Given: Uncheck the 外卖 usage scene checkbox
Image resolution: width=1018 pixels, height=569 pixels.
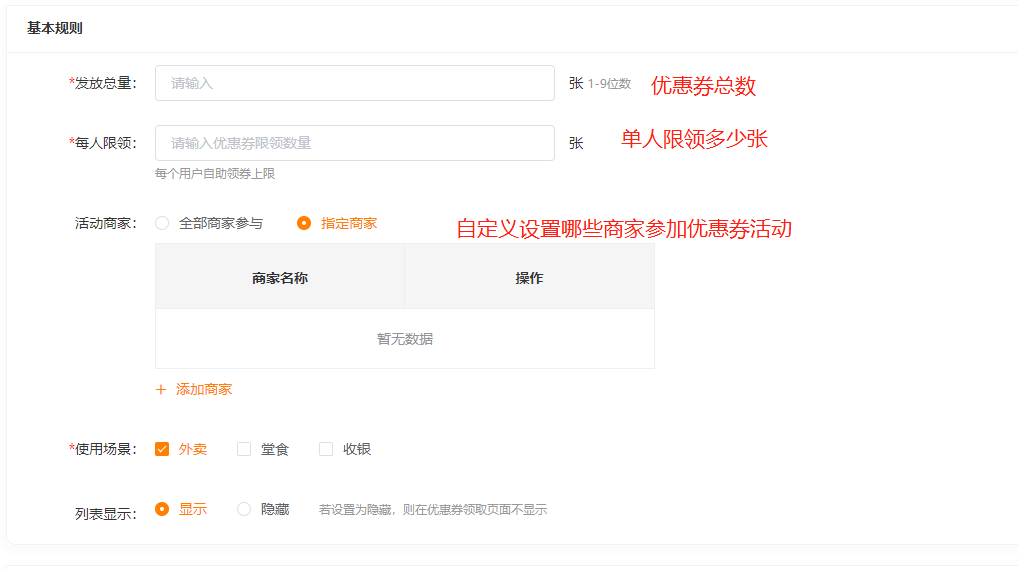Looking at the screenshot, I should point(162,449).
